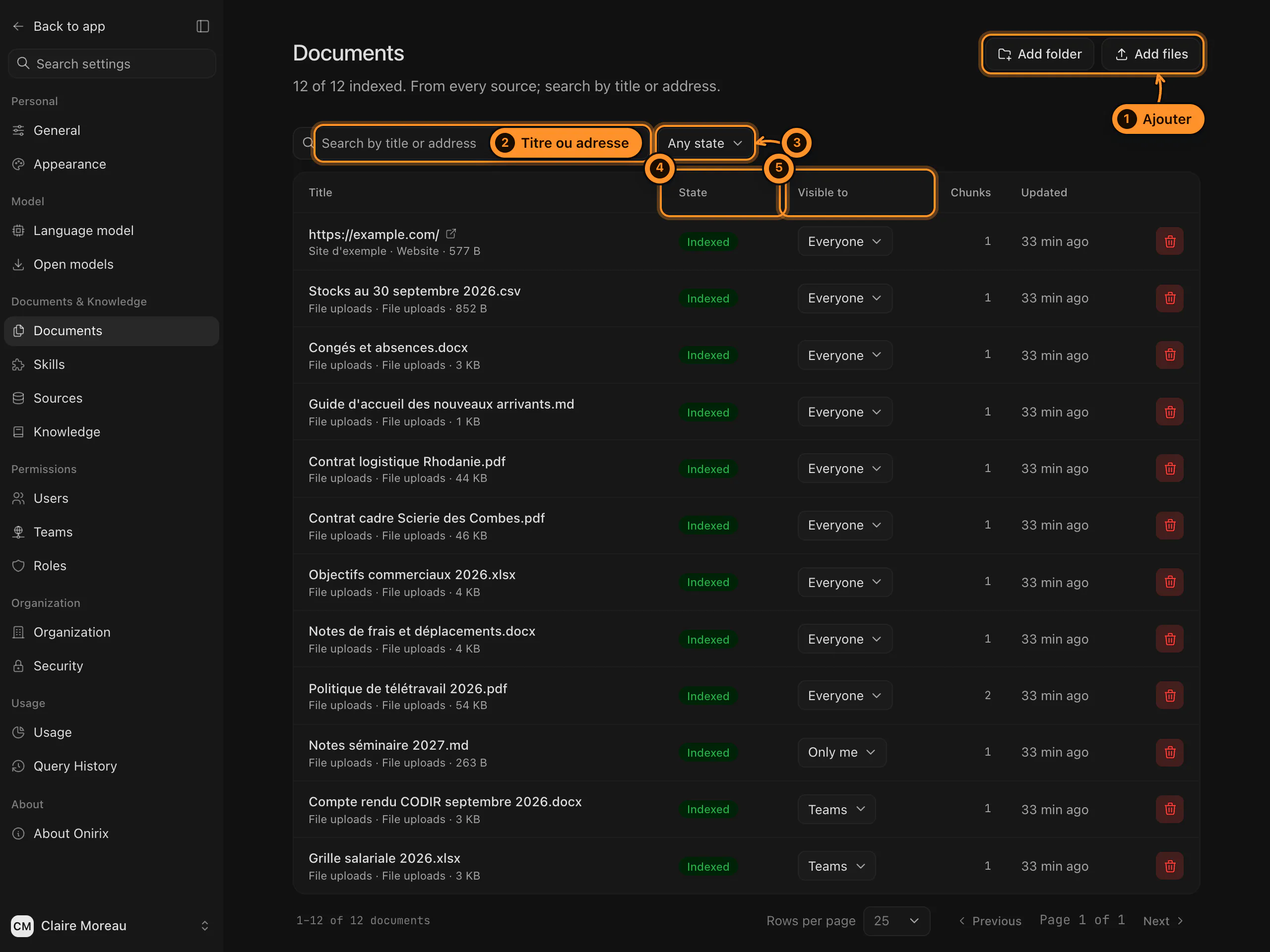Click trash icon for Contrat logistique Rhodanie.pdf
Viewport: 1270px width, 952px height.
[x=1169, y=469]
